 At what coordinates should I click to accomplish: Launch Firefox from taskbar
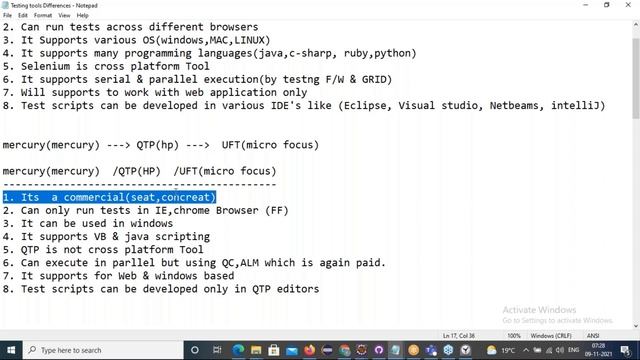click(309, 350)
